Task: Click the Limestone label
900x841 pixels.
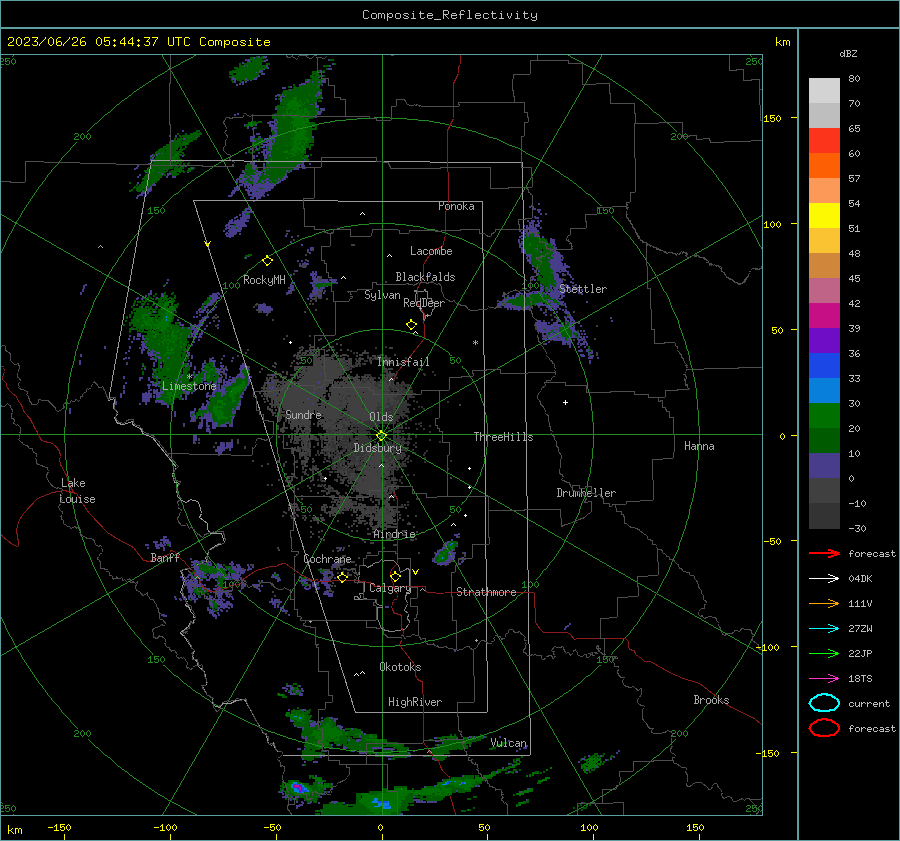Action: click(x=189, y=386)
